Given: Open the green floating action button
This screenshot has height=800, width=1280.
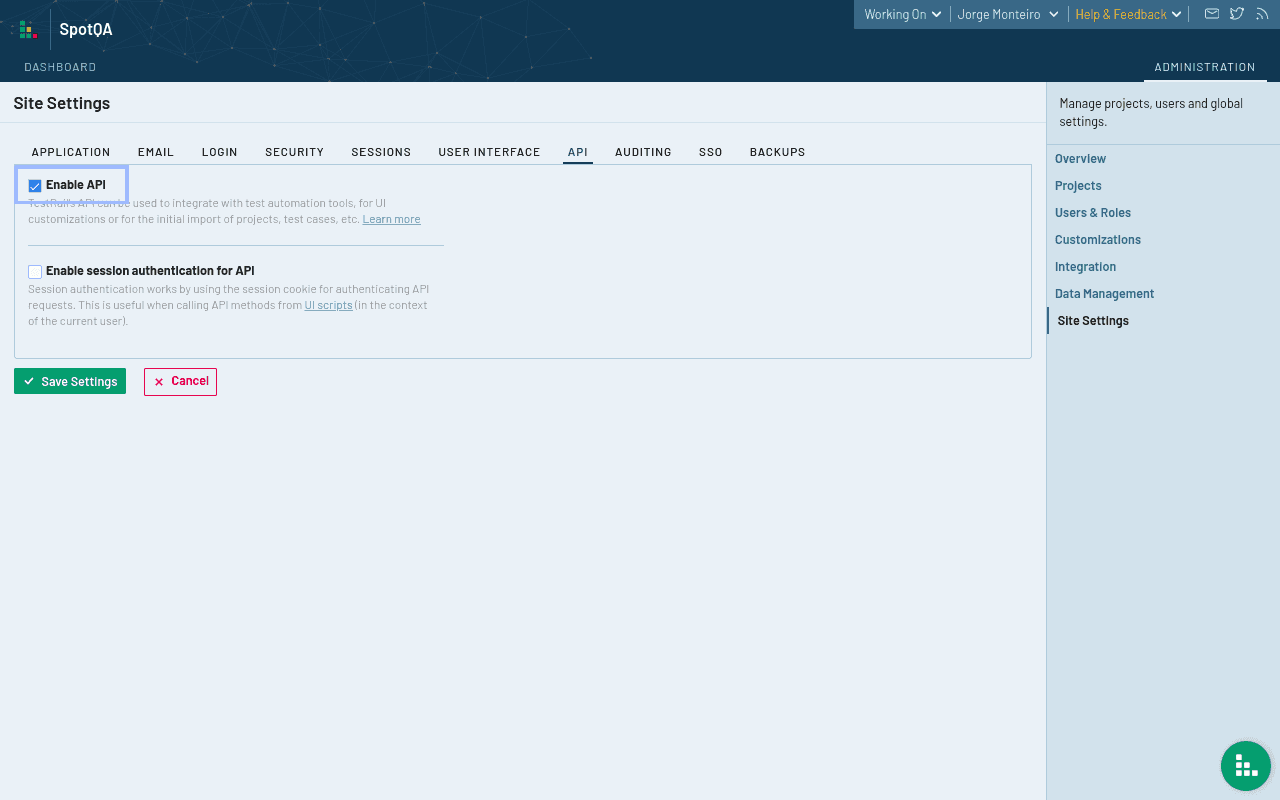Looking at the screenshot, I should [1245, 766].
